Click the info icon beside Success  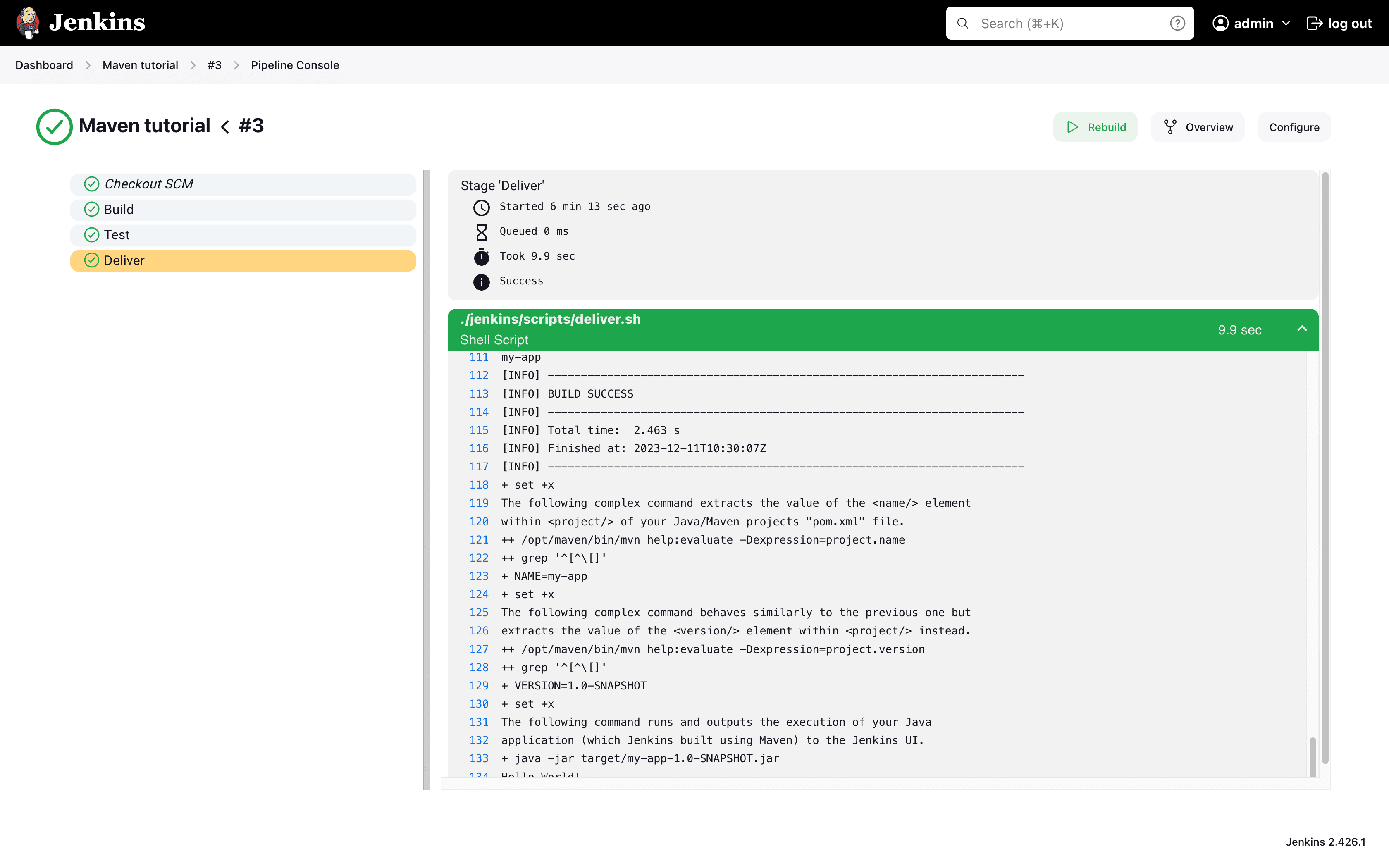point(481,282)
